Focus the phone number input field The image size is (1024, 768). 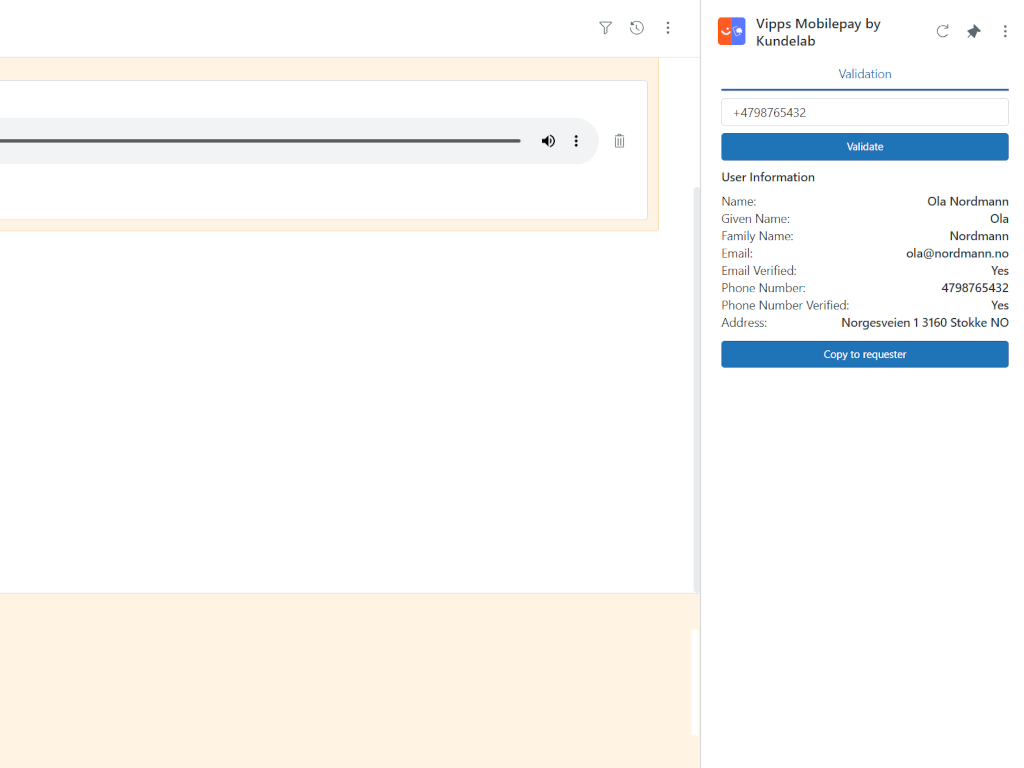pos(865,112)
